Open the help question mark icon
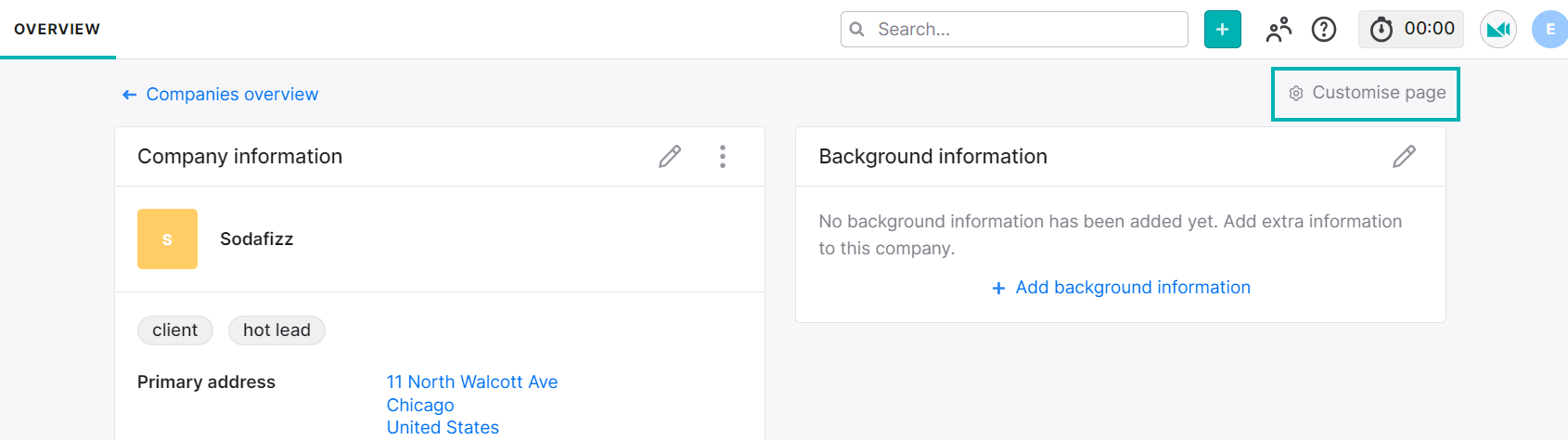 point(1324,30)
